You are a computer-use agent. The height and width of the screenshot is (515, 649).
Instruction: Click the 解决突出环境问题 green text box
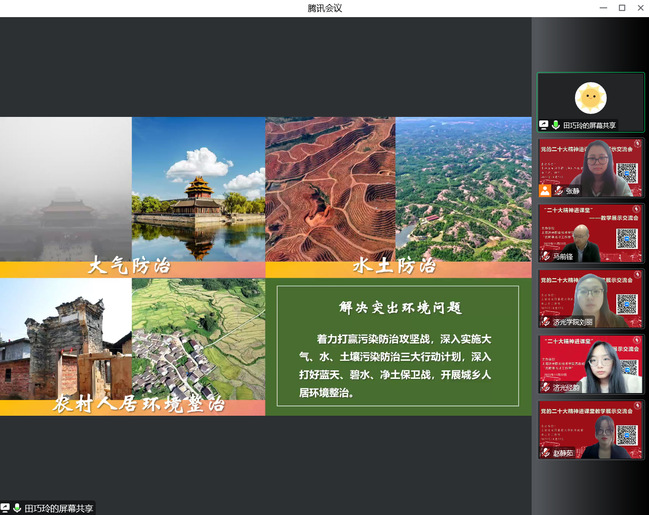[397, 347]
